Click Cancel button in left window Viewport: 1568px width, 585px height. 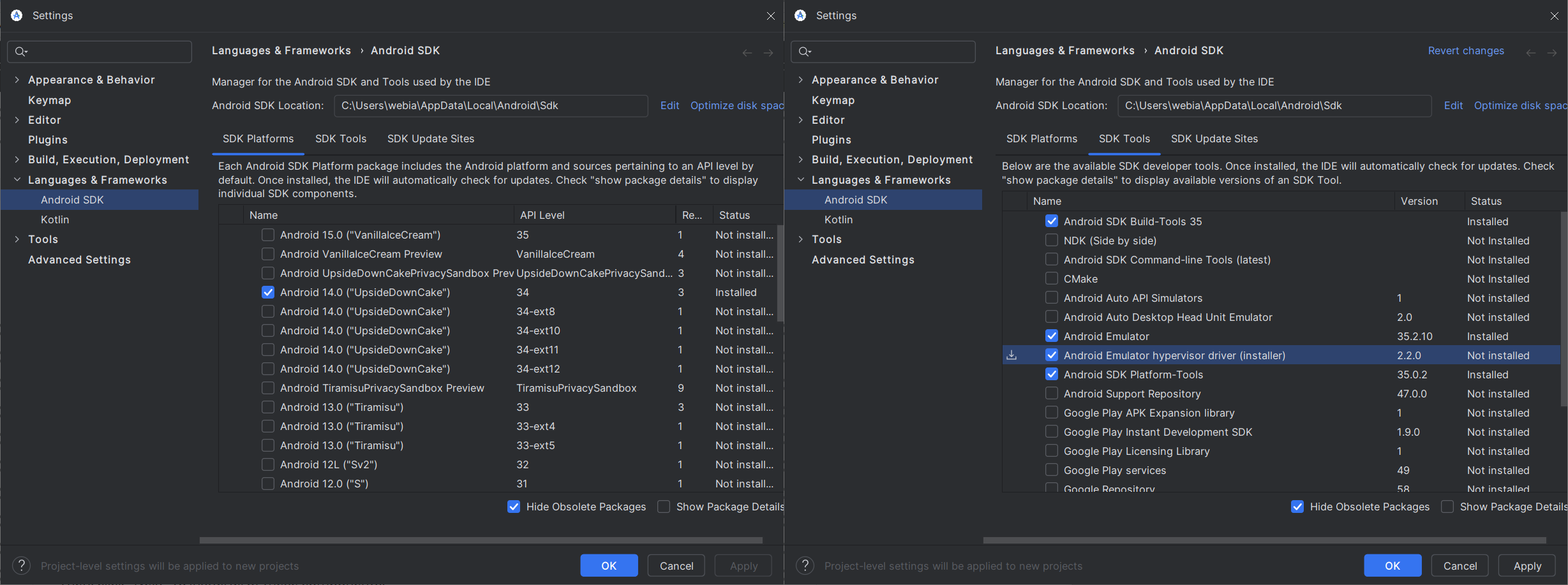click(676, 565)
